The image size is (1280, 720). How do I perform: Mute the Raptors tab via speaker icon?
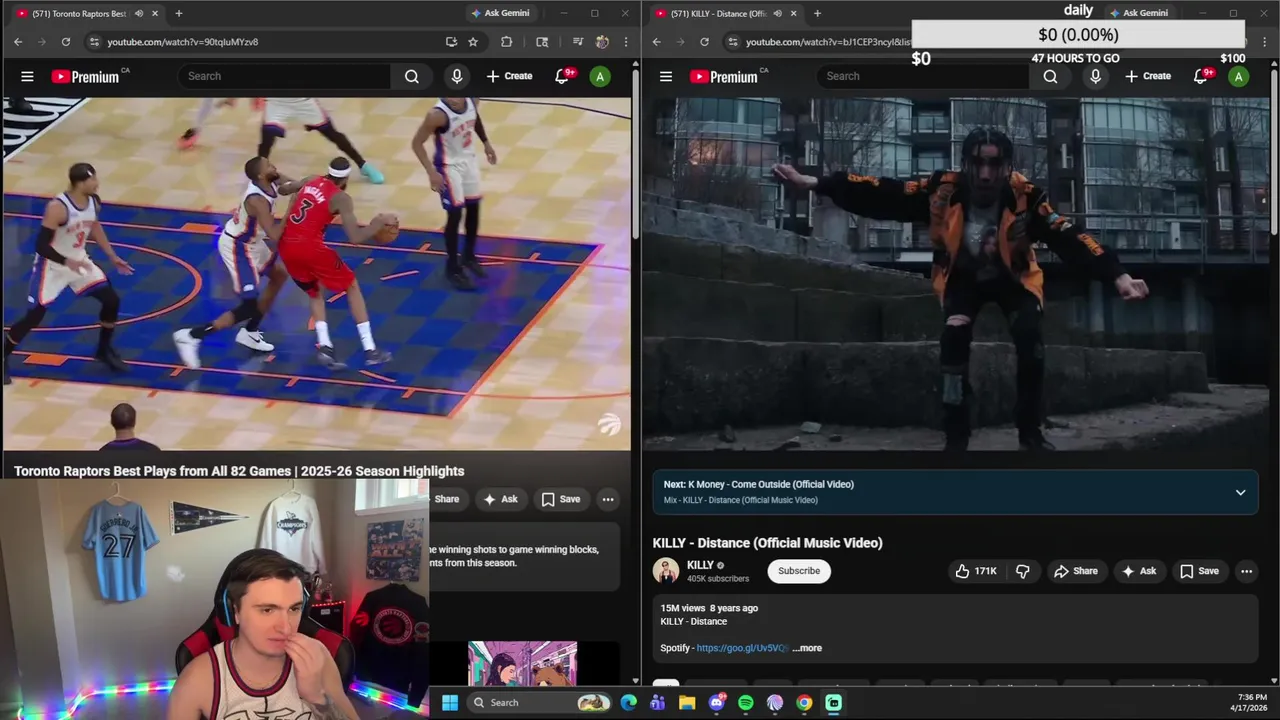pyautogui.click(x=139, y=13)
